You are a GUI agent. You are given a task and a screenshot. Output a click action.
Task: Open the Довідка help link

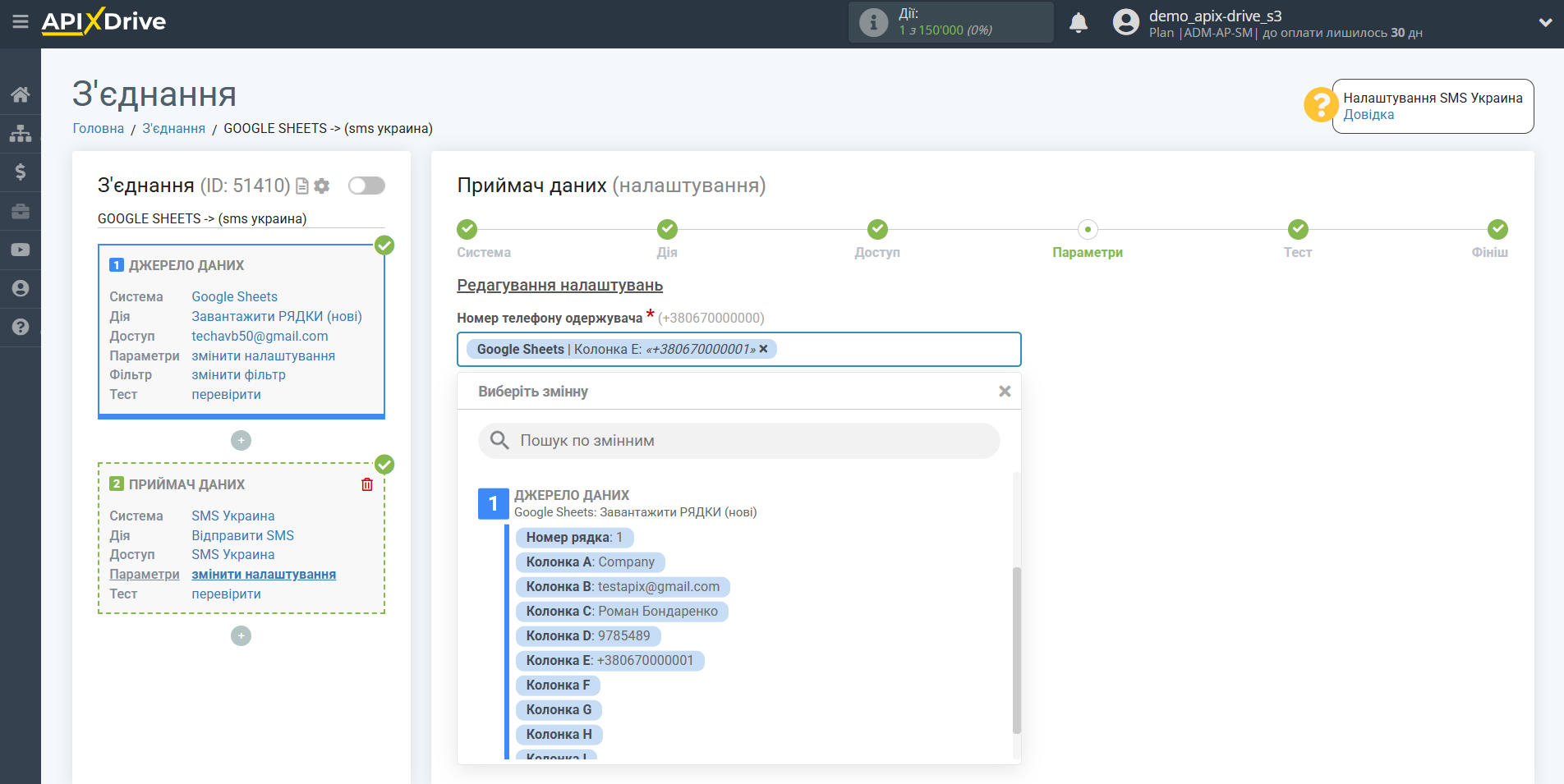click(x=1368, y=115)
